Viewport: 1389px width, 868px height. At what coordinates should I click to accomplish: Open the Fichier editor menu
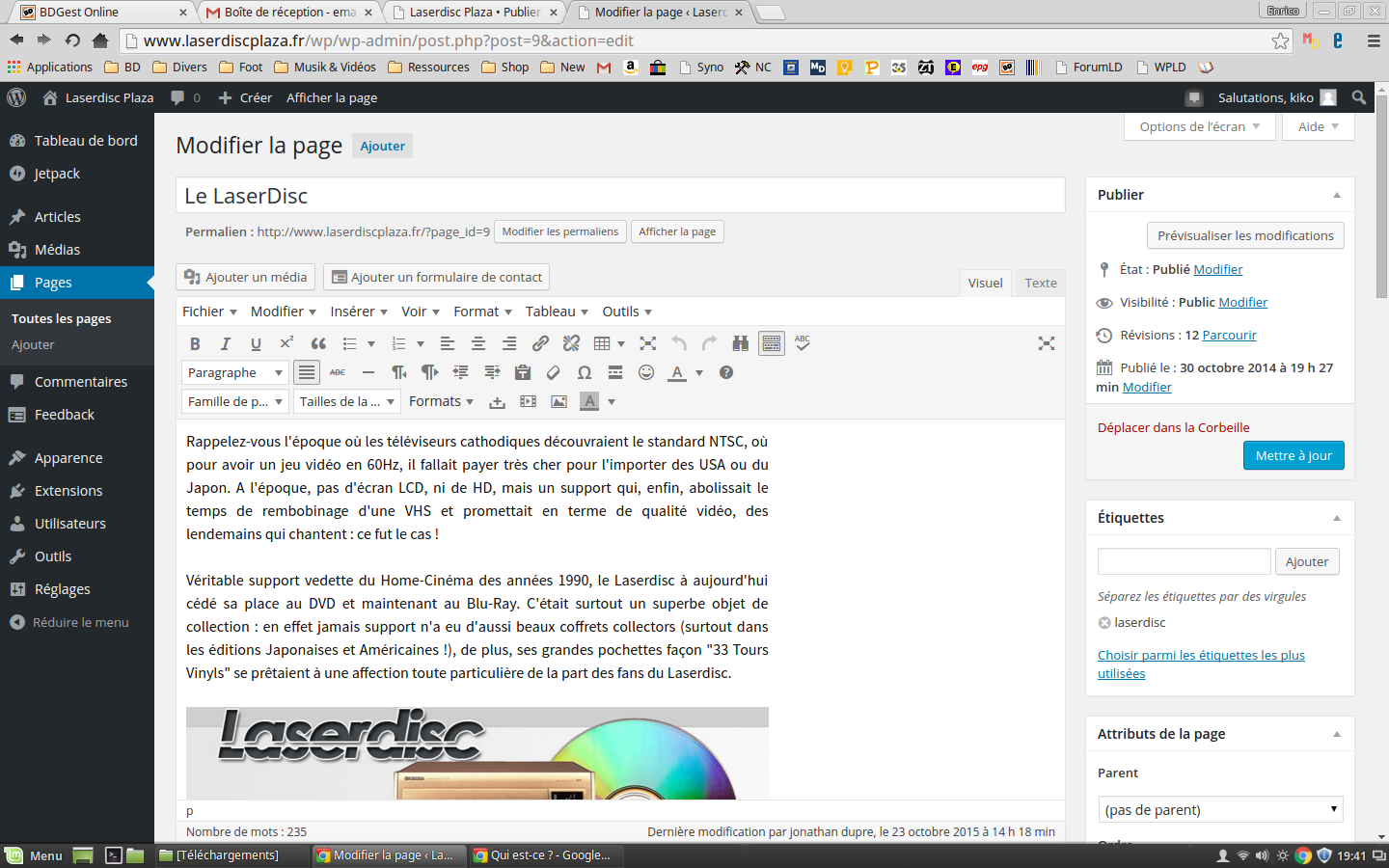(x=209, y=312)
